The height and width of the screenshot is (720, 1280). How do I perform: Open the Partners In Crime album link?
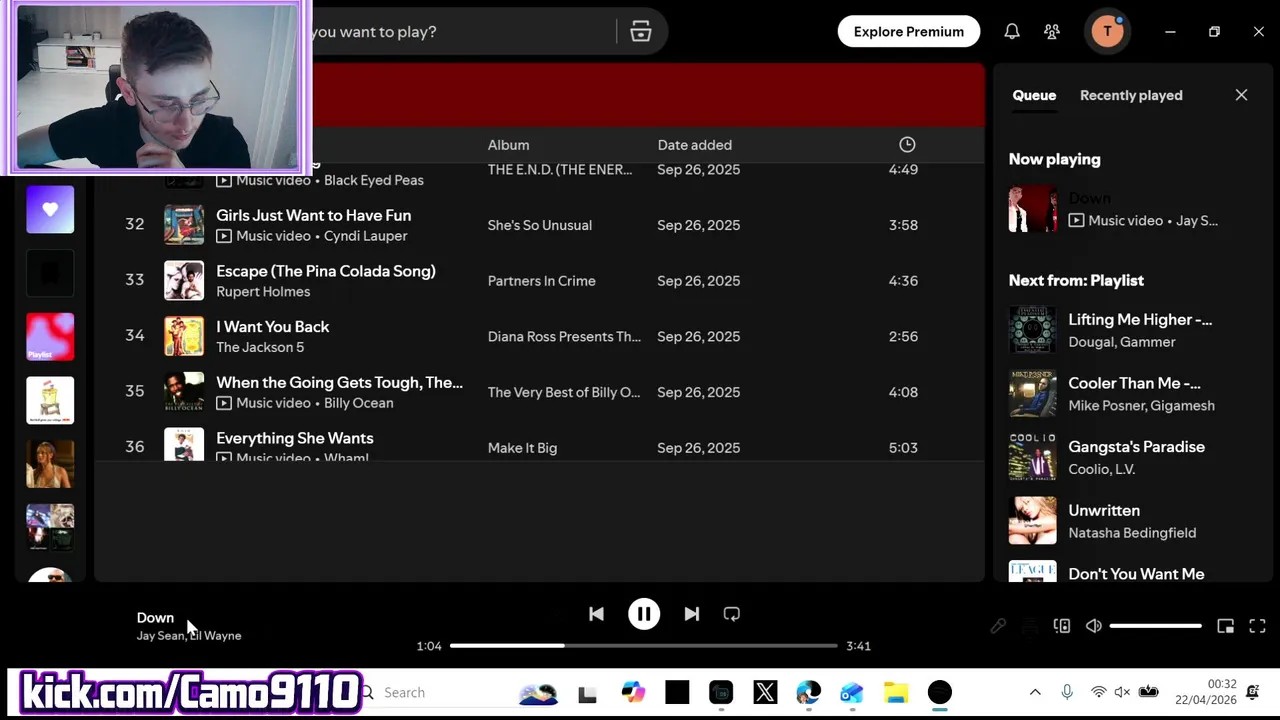[x=541, y=281]
